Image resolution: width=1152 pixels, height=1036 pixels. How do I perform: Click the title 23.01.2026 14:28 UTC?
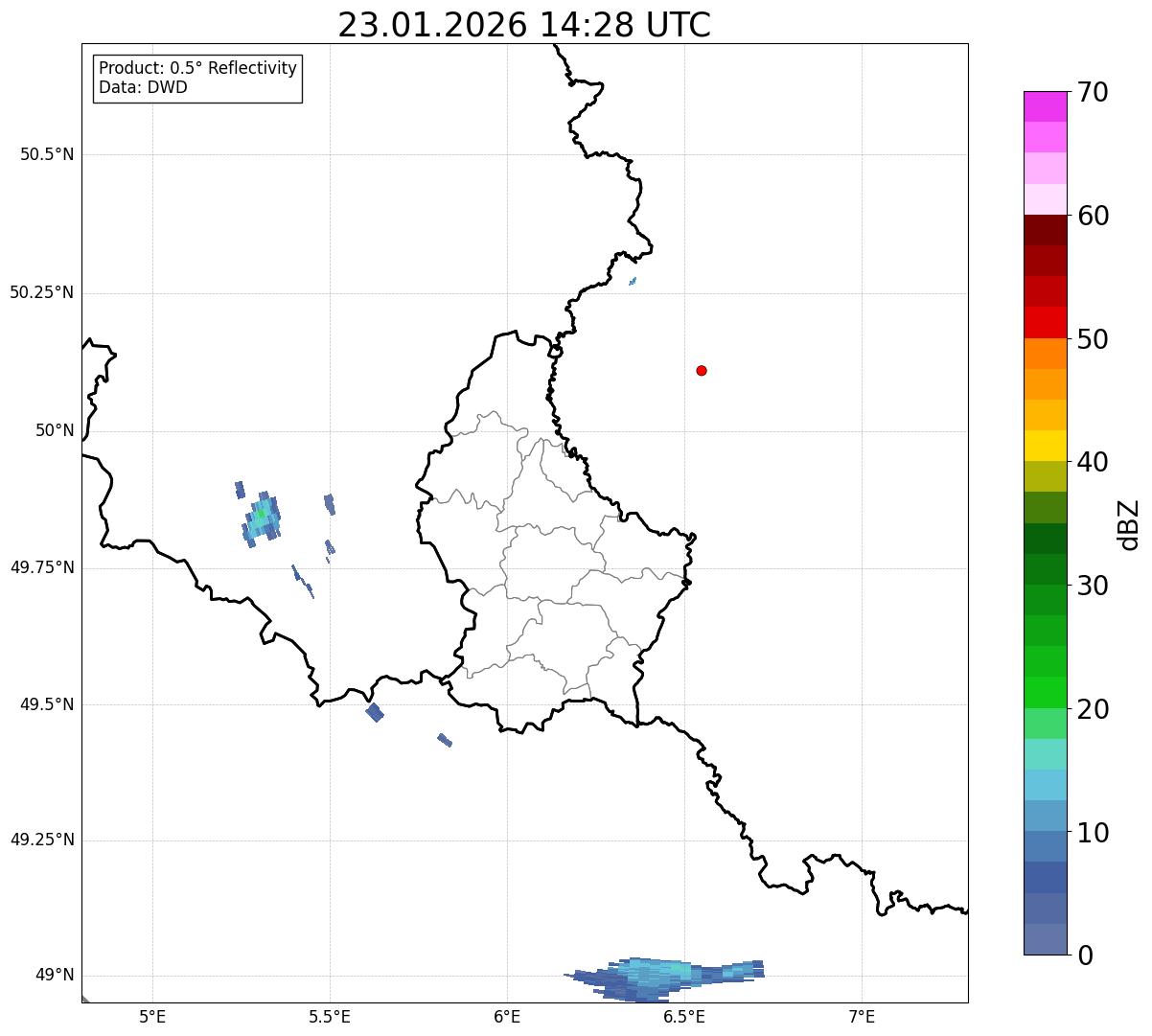coord(524,25)
